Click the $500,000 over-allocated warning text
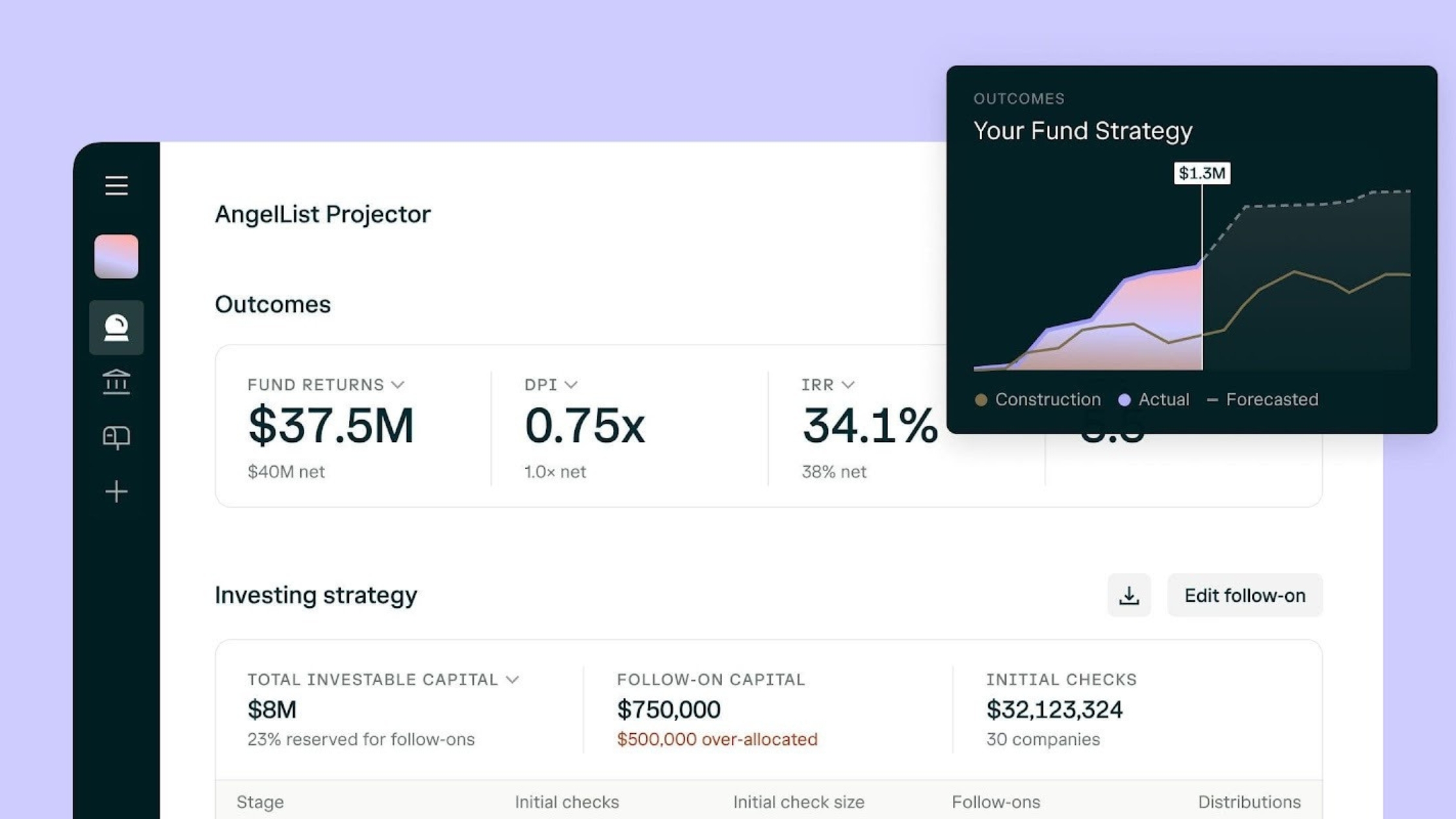1456x819 pixels. (x=717, y=739)
